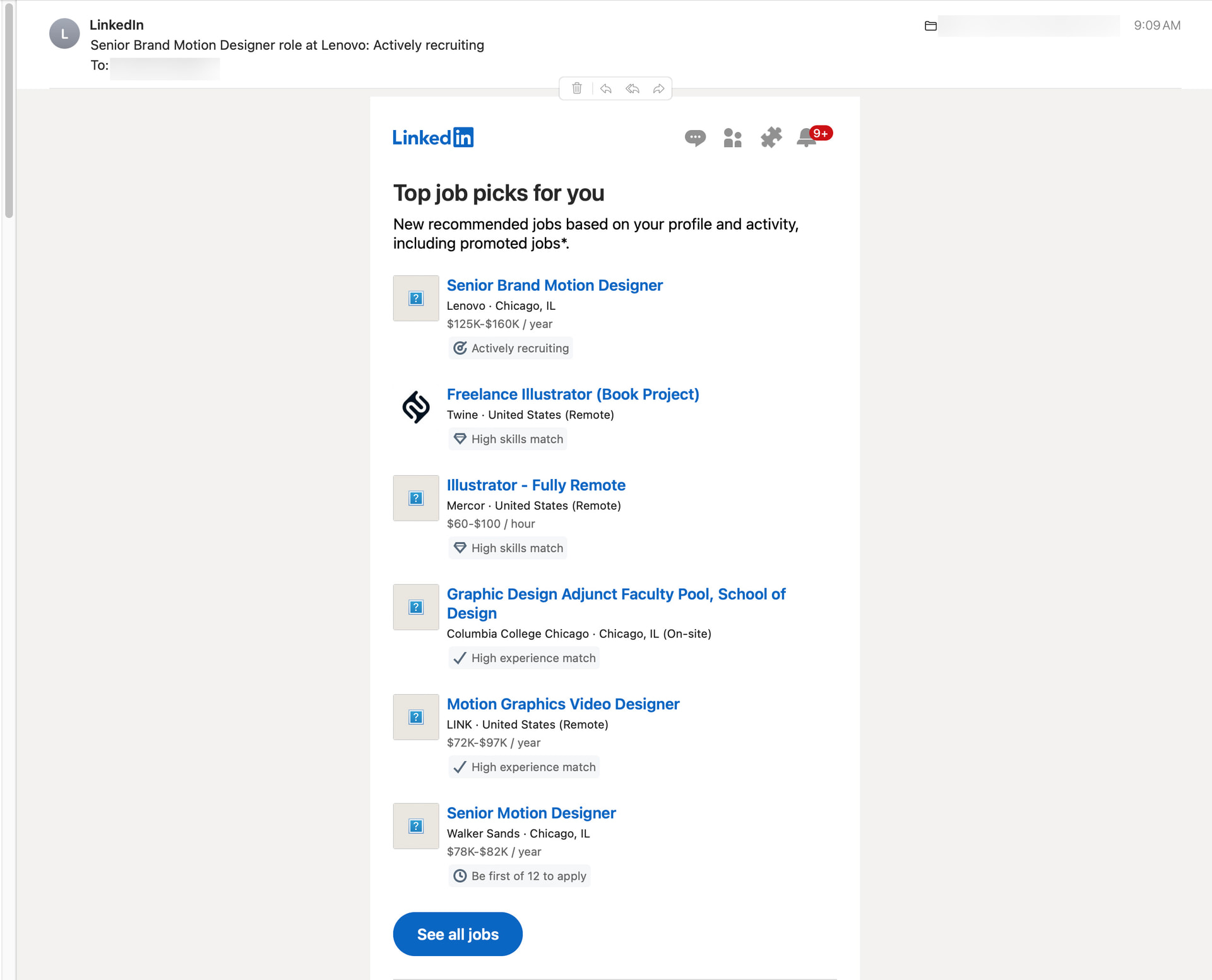Viewport: 1212px width, 980px height.
Task: Open Illustrator - Fully Remote job
Action: 536,485
